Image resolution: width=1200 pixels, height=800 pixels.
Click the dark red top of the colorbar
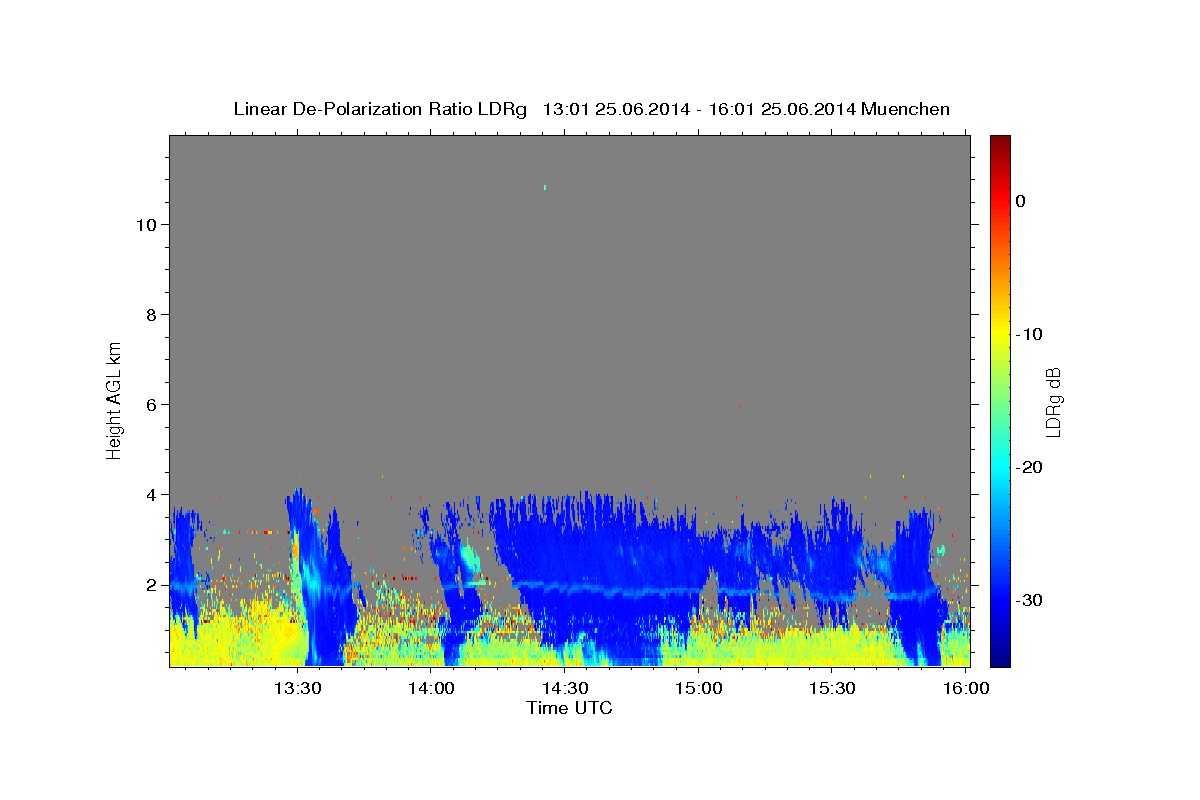pos(1000,143)
